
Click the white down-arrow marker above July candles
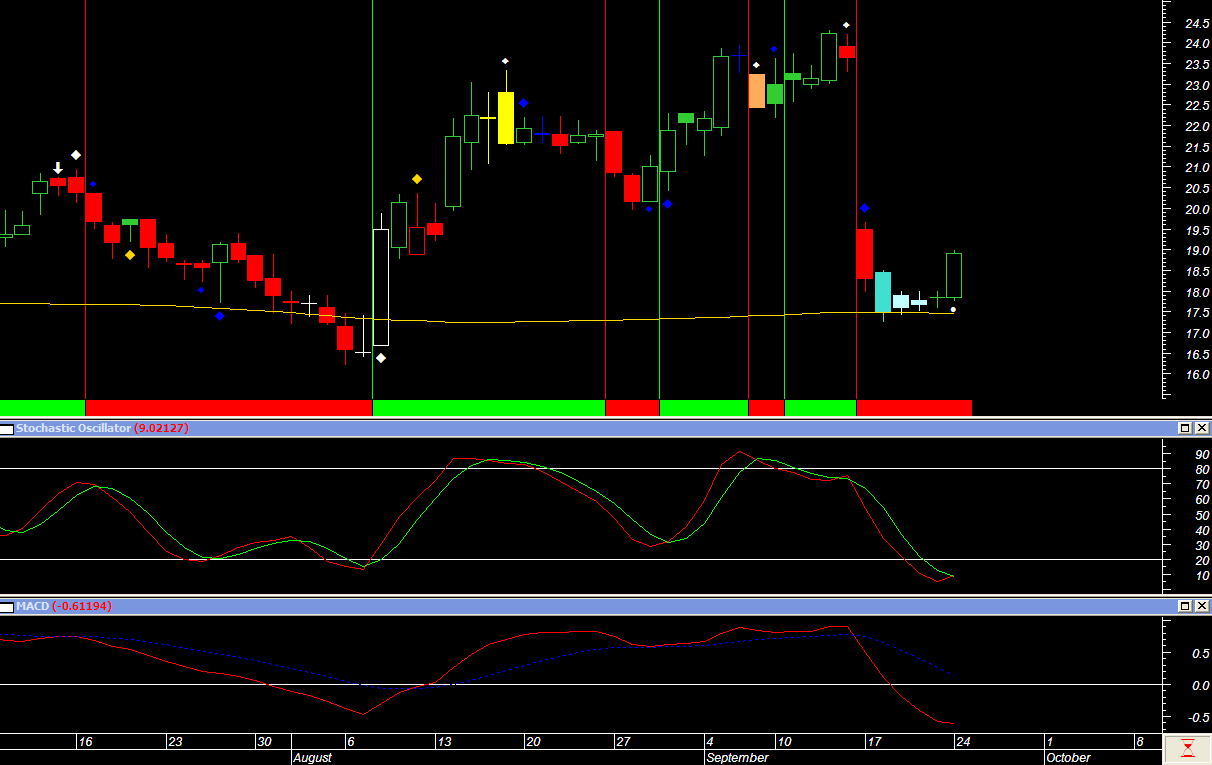pyautogui.click(x=58, y=168)
